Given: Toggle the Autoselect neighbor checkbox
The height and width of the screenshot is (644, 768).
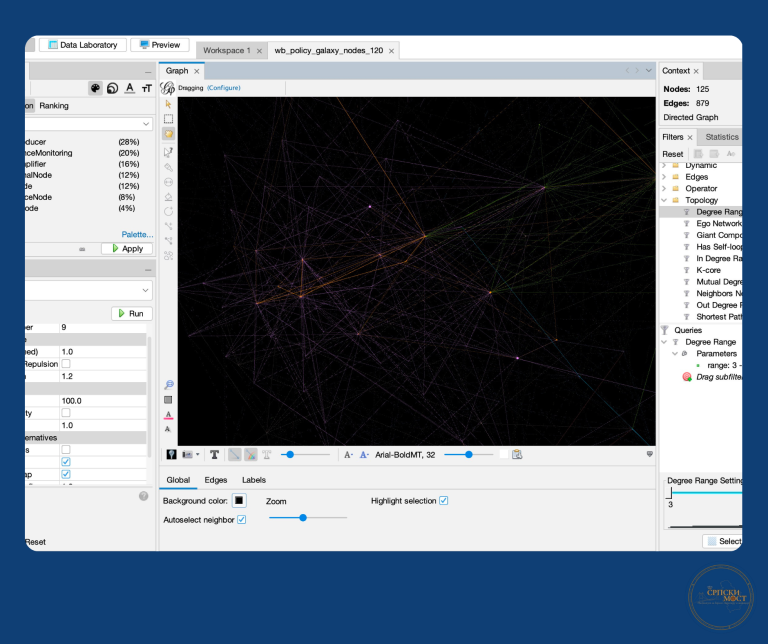Looking at the screenshot, I should tap(241, 520).
